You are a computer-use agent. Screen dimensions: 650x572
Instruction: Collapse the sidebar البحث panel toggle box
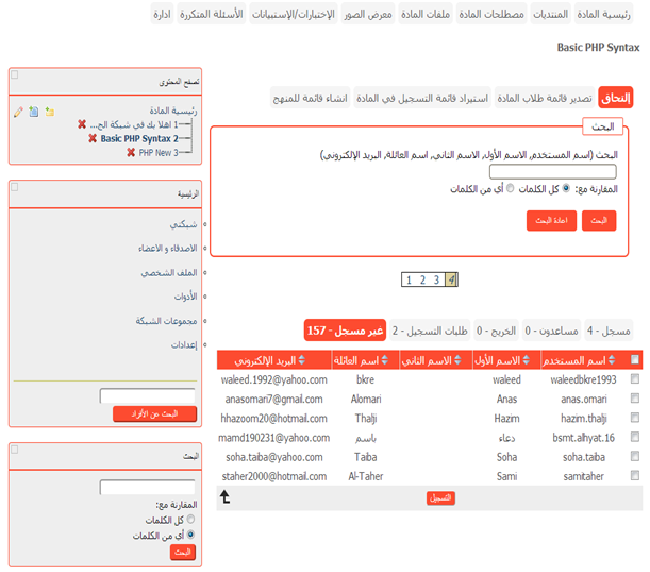point(15,449)
